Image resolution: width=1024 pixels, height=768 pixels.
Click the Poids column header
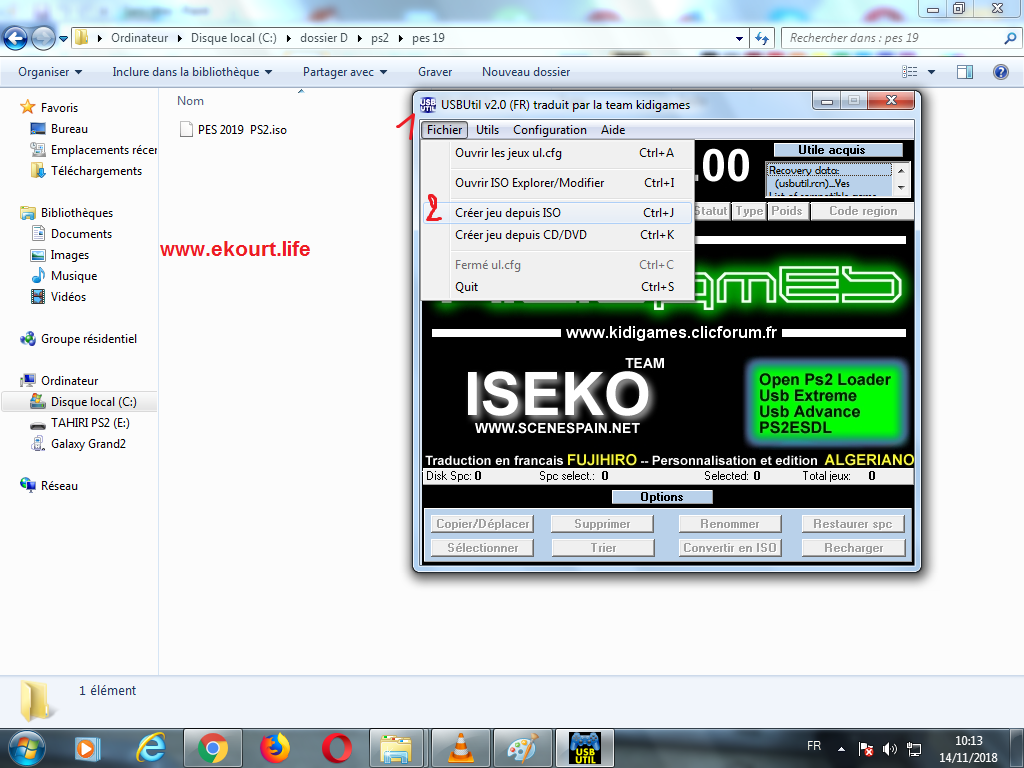[x=787, y=211]
